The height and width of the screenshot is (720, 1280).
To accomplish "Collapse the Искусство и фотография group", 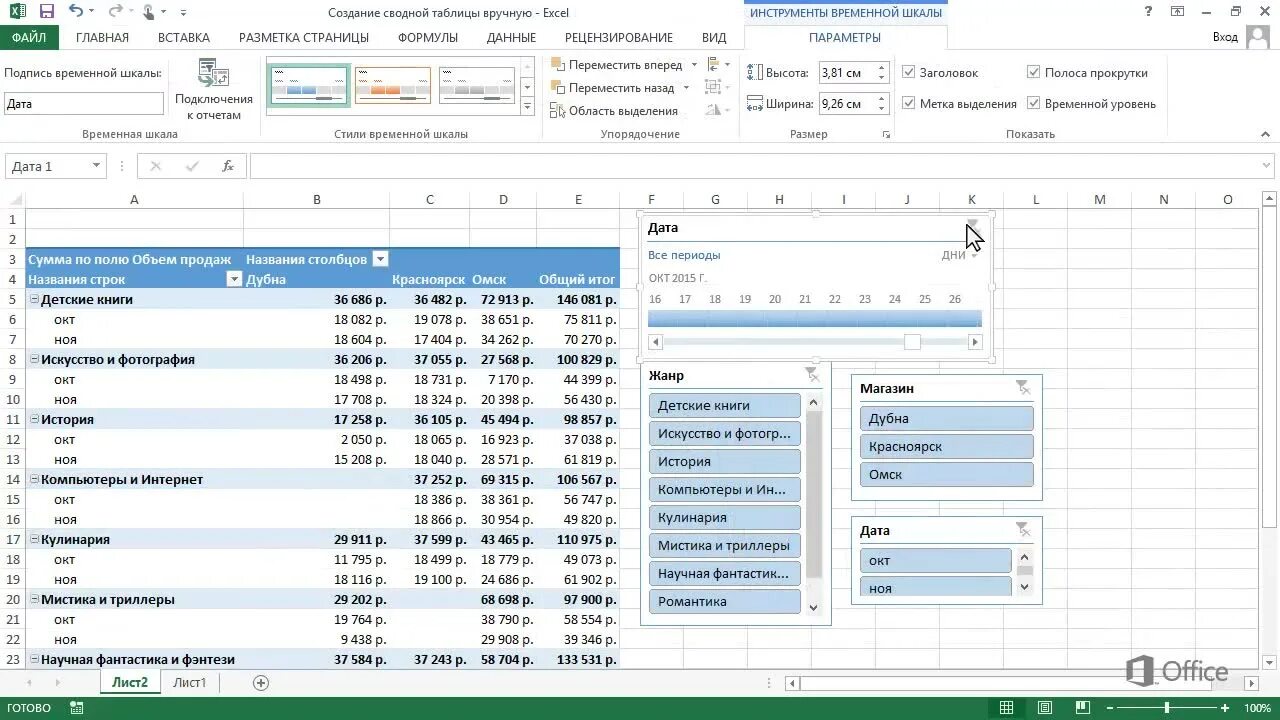I will tap(34, 359).
